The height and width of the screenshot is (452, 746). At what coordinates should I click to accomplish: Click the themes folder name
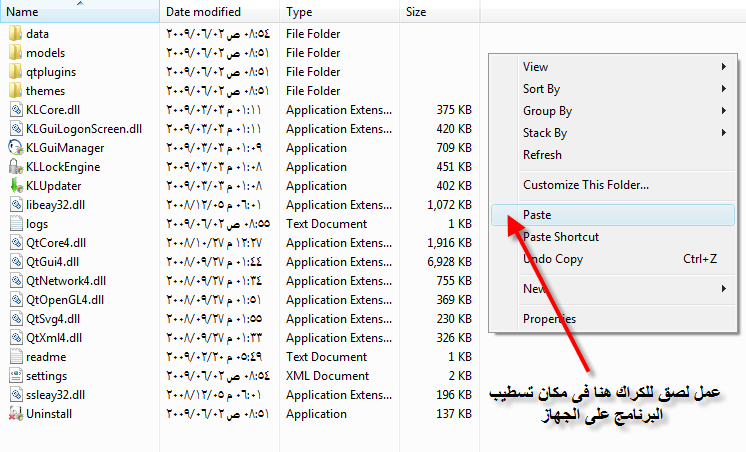click(46, 91)
